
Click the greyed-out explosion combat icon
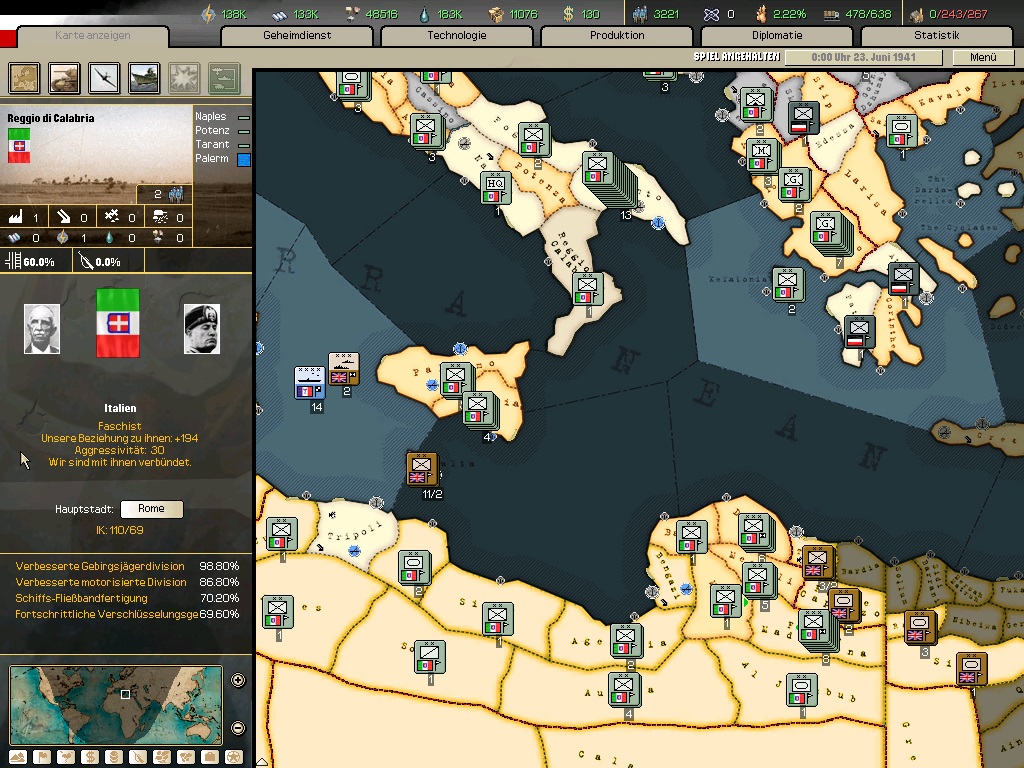click(184, 78)
